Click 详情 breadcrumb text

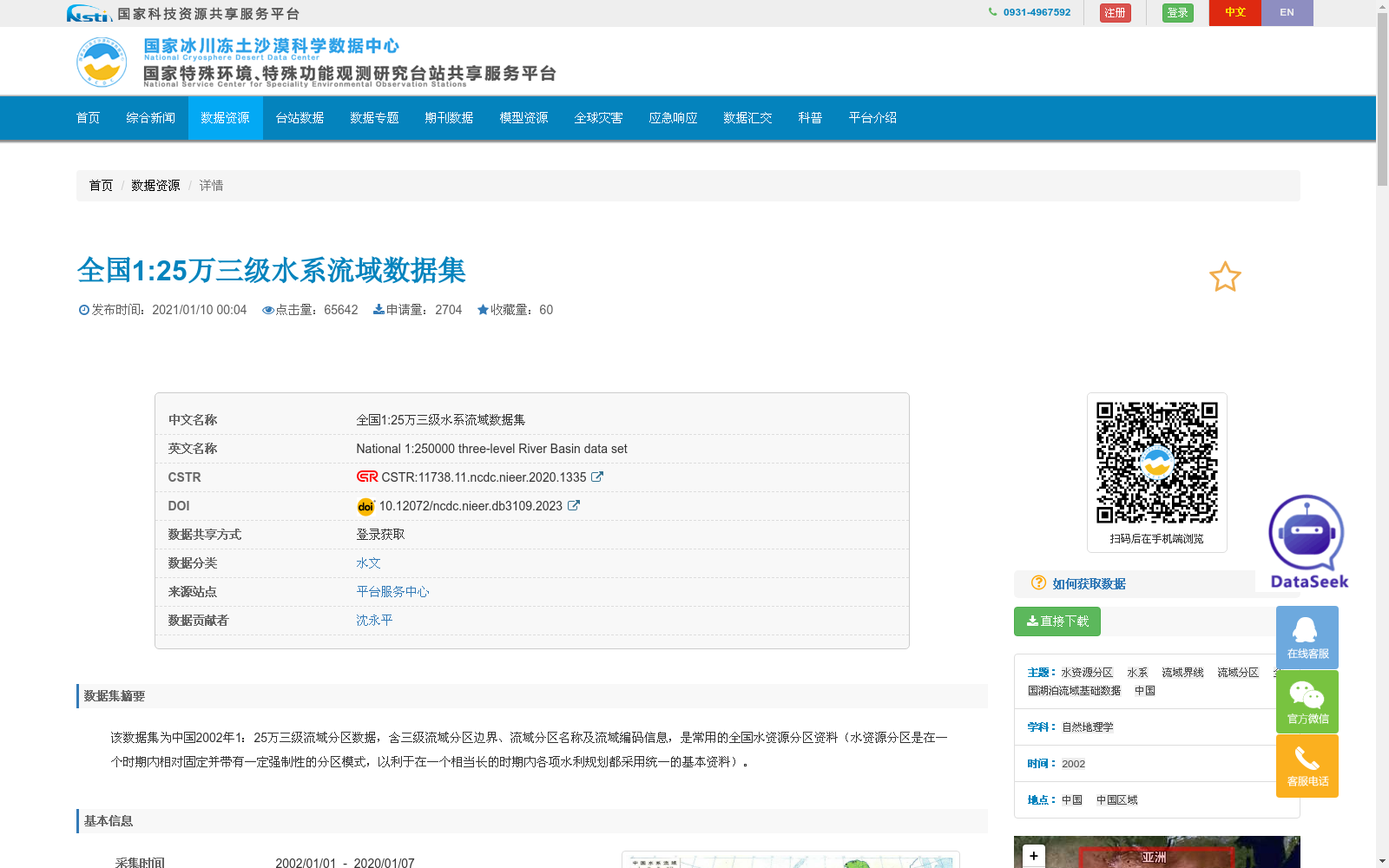[212, 186]
